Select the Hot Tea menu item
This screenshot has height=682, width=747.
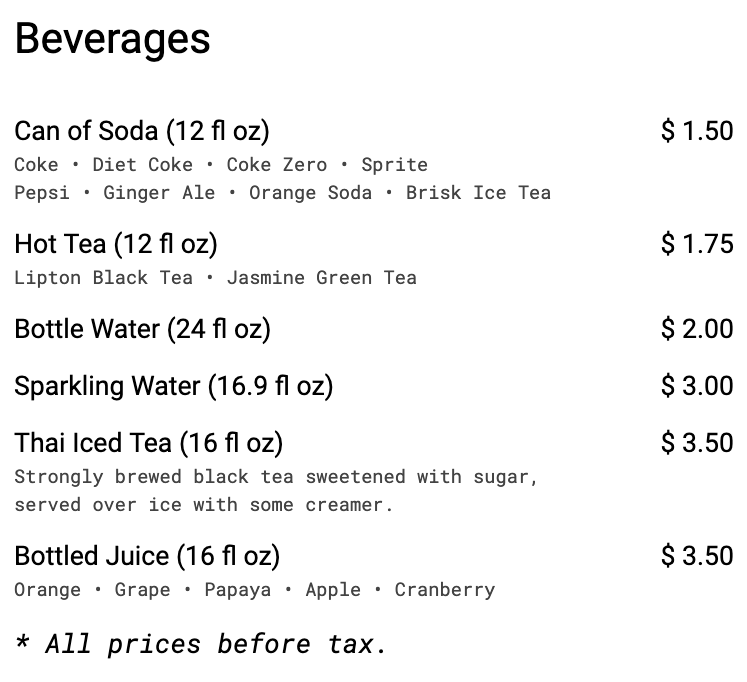coord(116,244)
